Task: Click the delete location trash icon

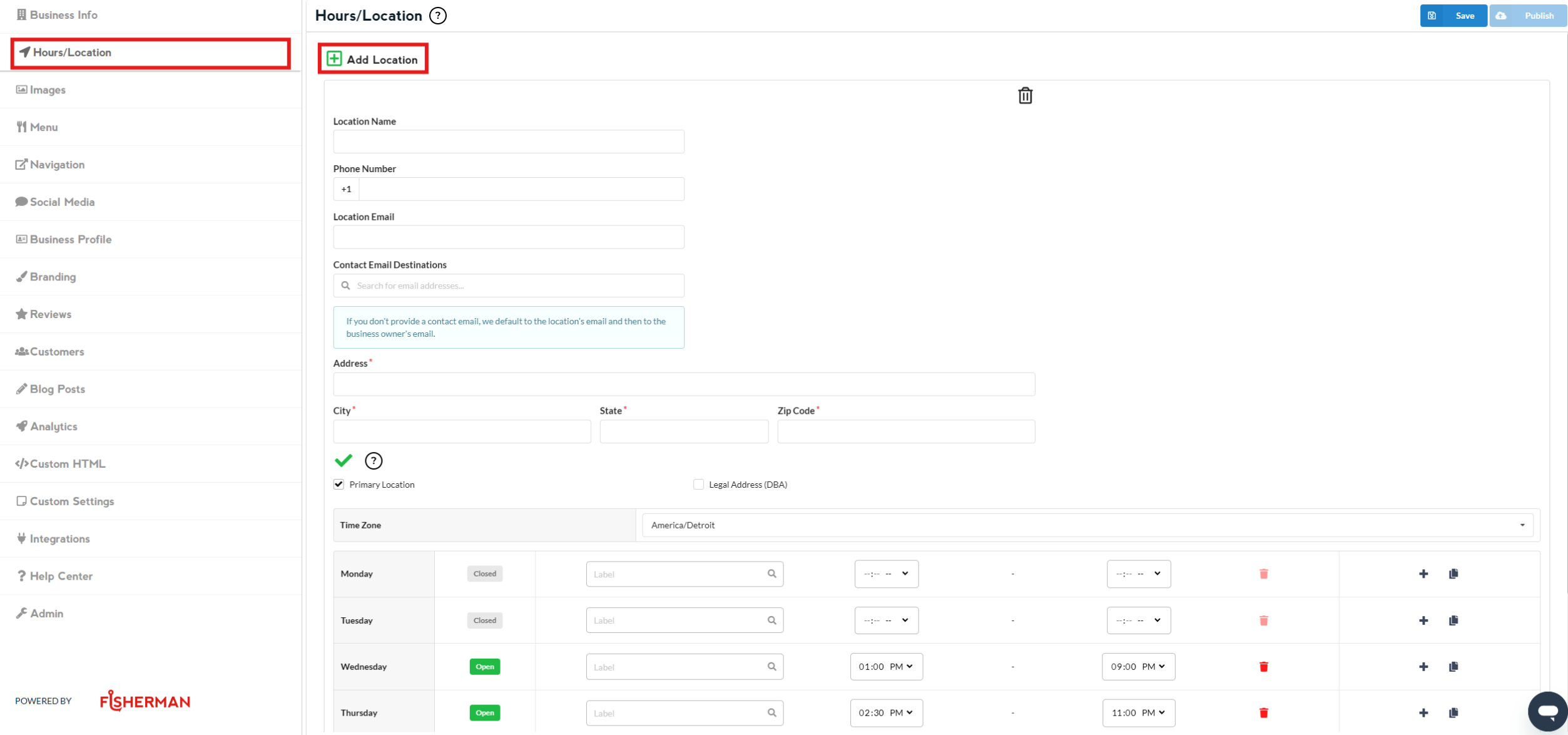Action: click(1025, 96)
